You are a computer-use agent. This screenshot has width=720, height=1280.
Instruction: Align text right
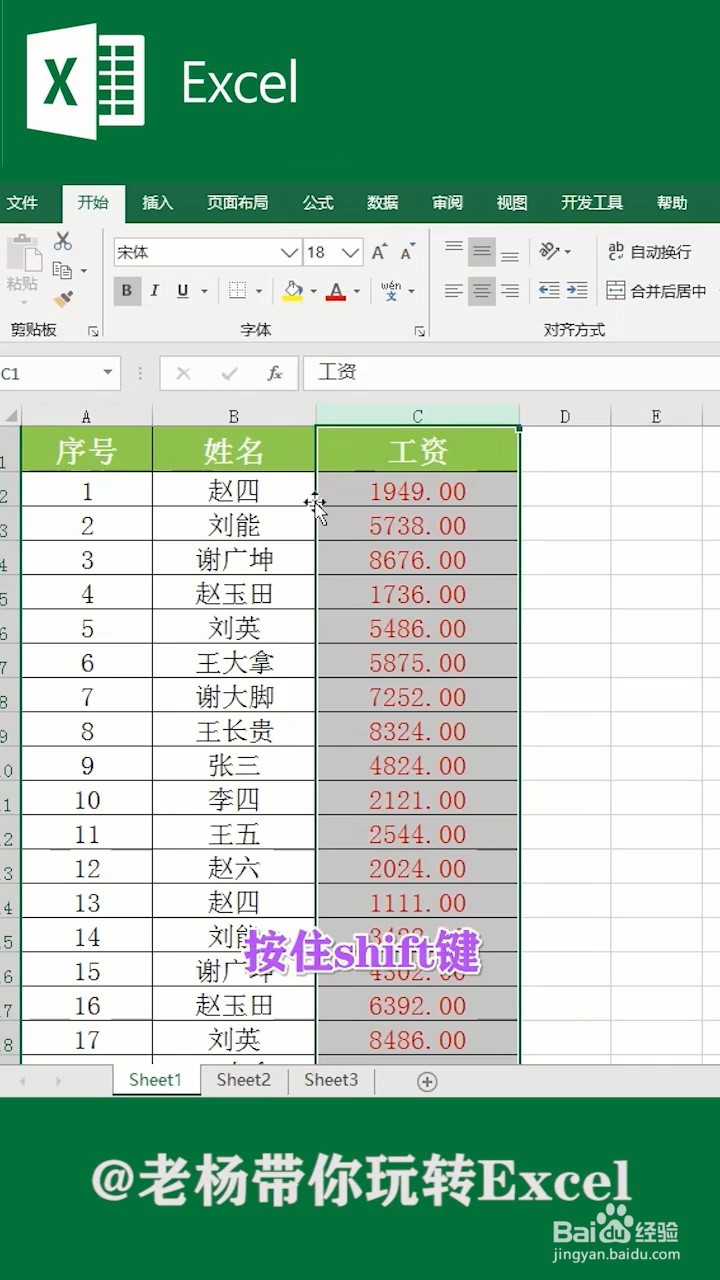(x=510, y=291)
